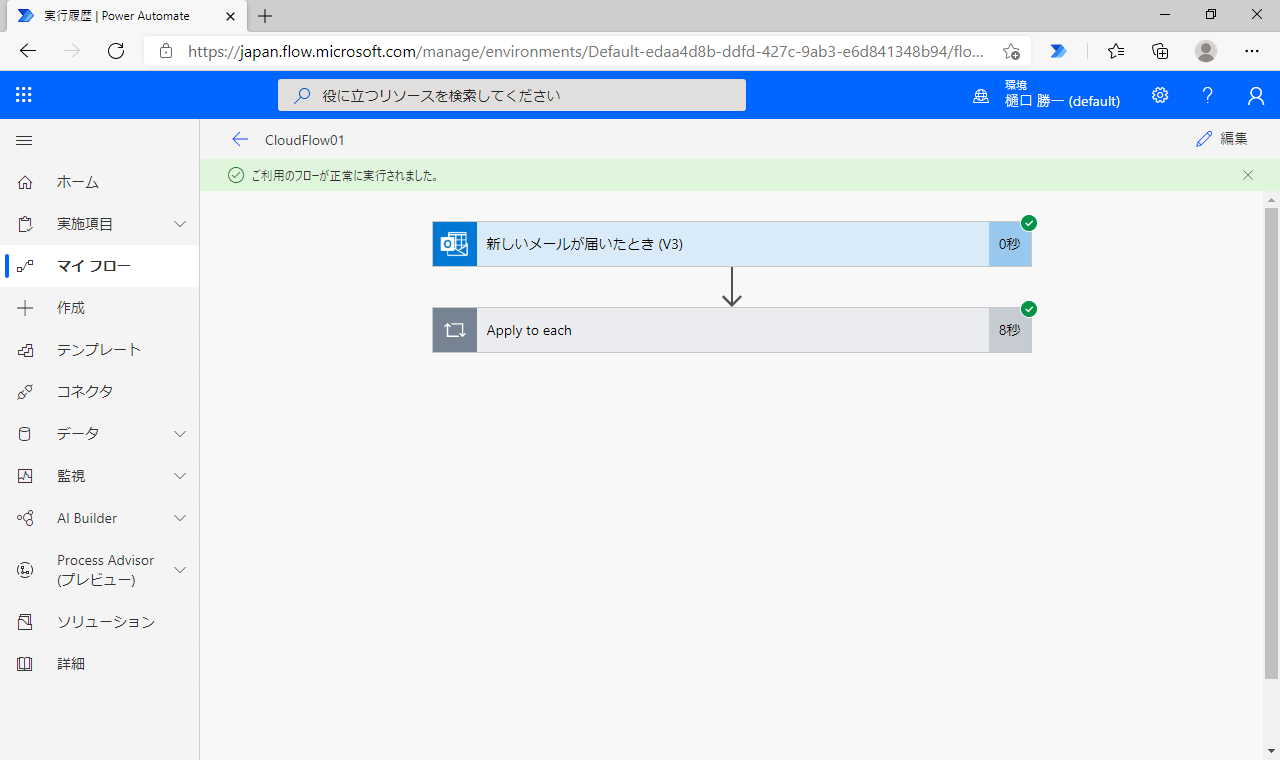Viewport: 1280px width, 760px height.
Task: Click the コネクタ plug icon
Action: click(25, 392)
